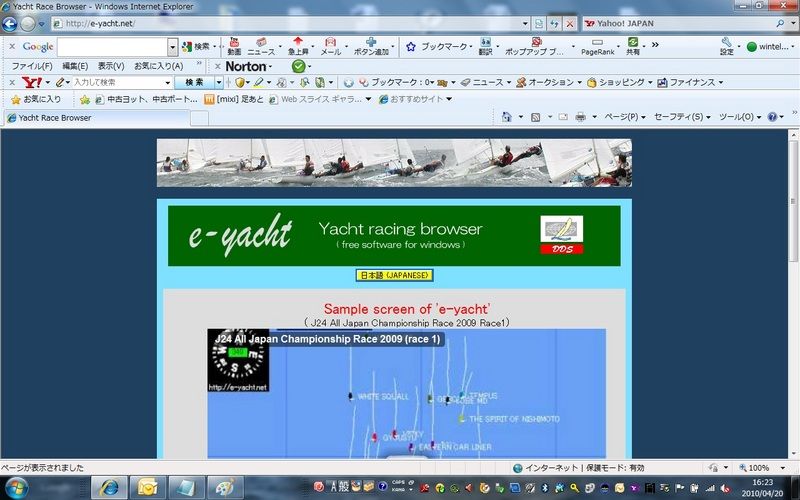Click the Norton green checkmark icon
Screen dimensions: 800x500
pyautogui.click(x=298, y=66)
